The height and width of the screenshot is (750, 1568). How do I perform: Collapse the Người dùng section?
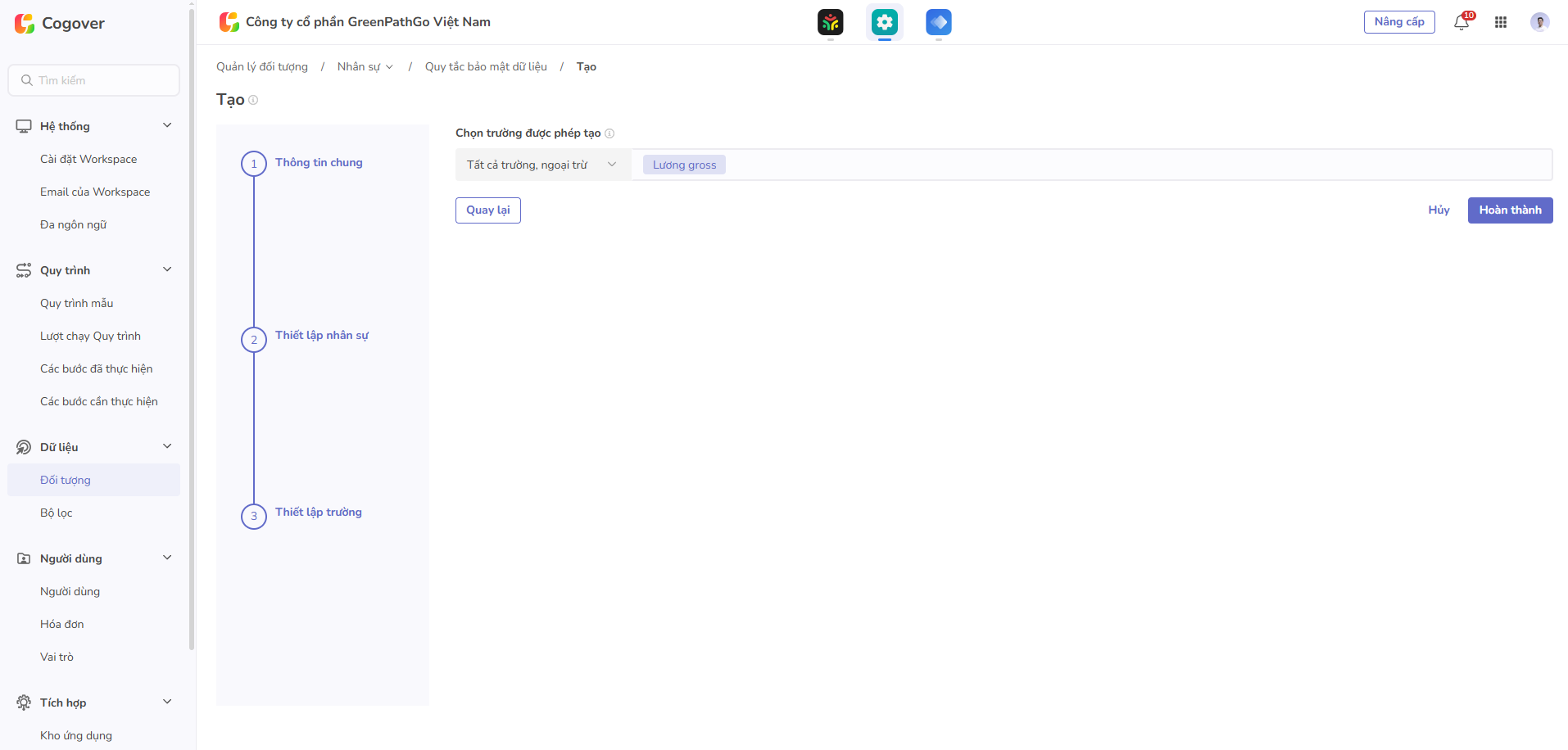click(167, 558)
